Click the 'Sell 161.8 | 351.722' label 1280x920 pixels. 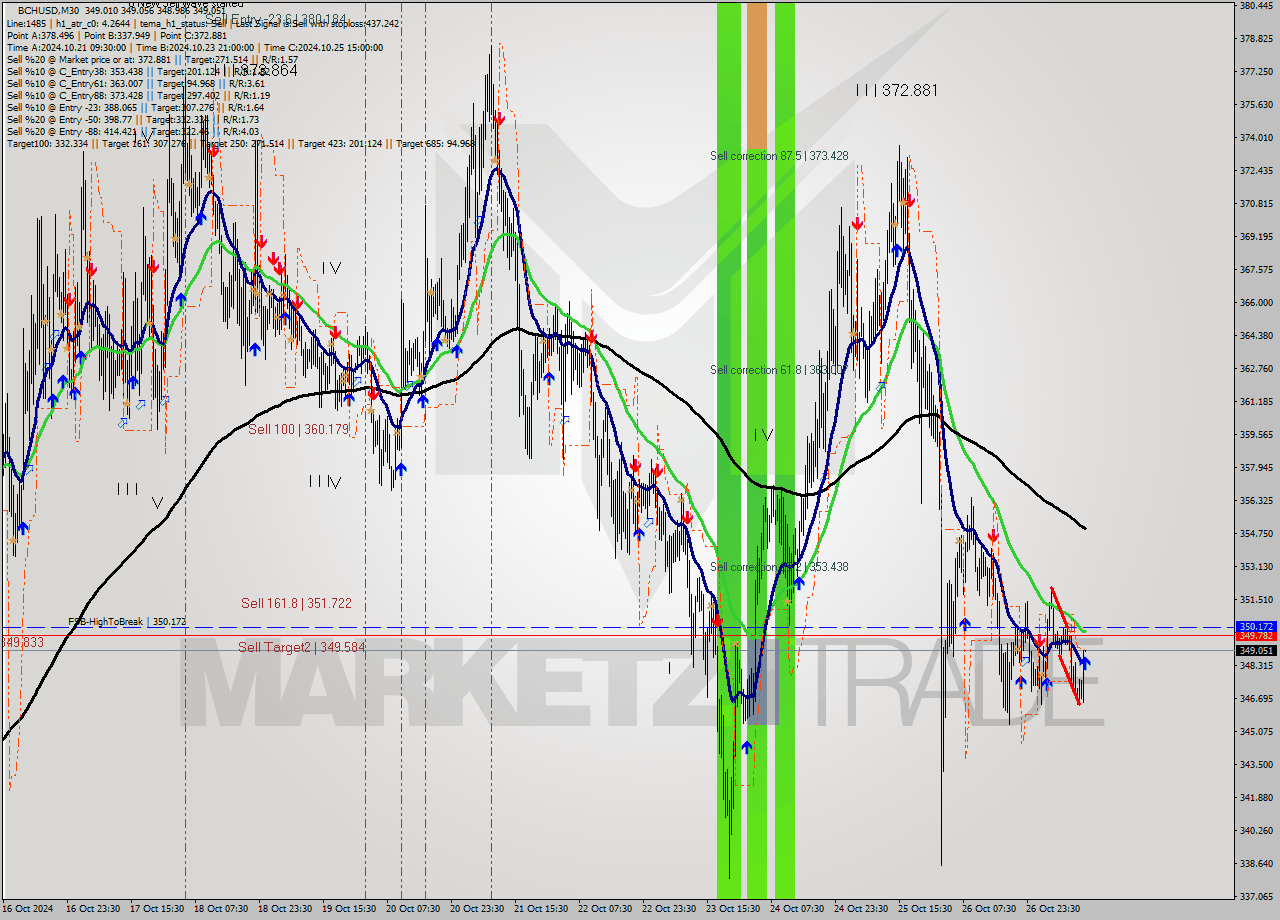(296, 603)
